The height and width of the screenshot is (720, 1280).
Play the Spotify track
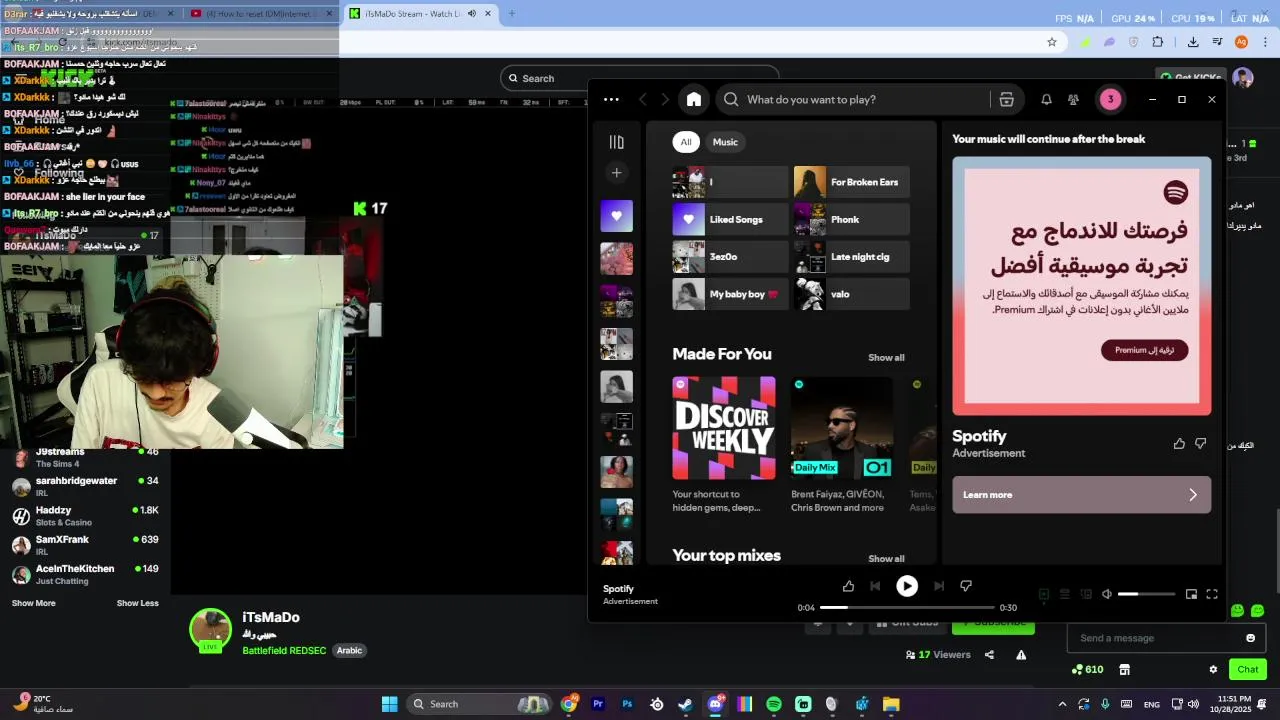907,587
